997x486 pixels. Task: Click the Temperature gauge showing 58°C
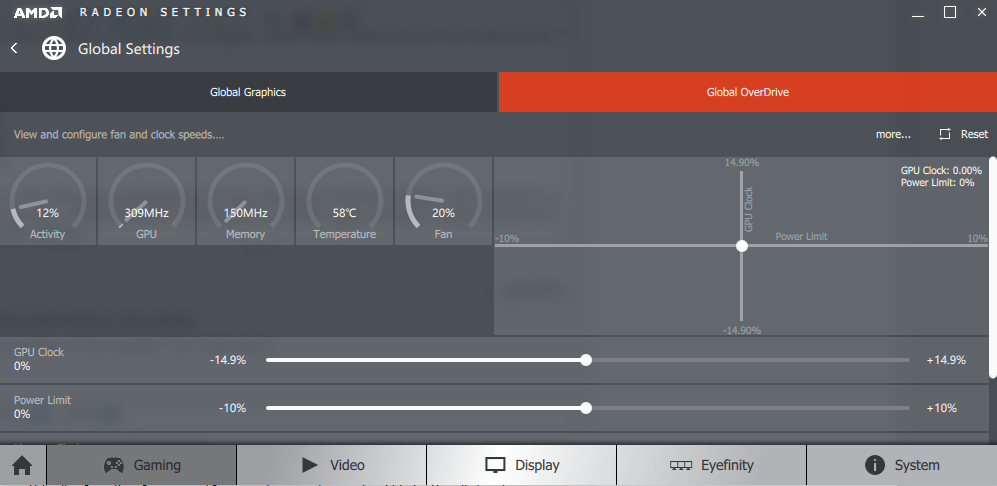[345, 201]
